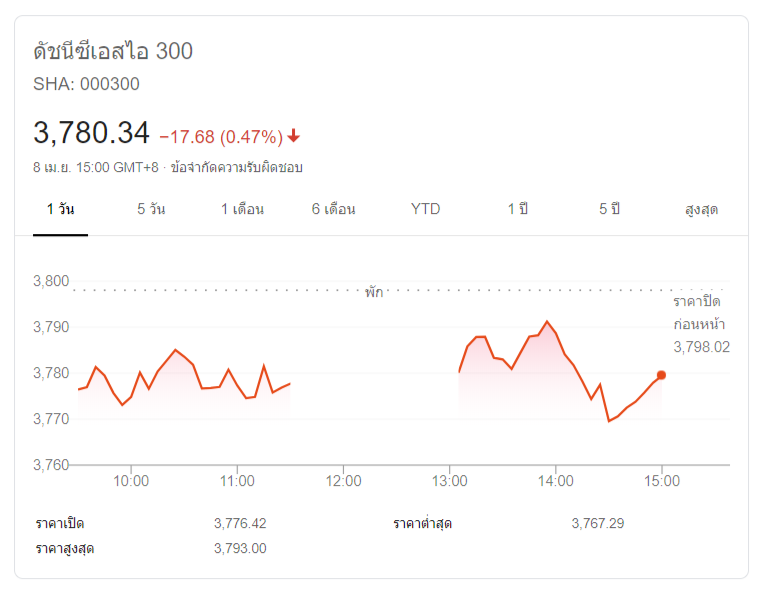This screenshot has width=761, height=590.
Task: Click the red down-arrow price indicator
Action: [294, 136]
